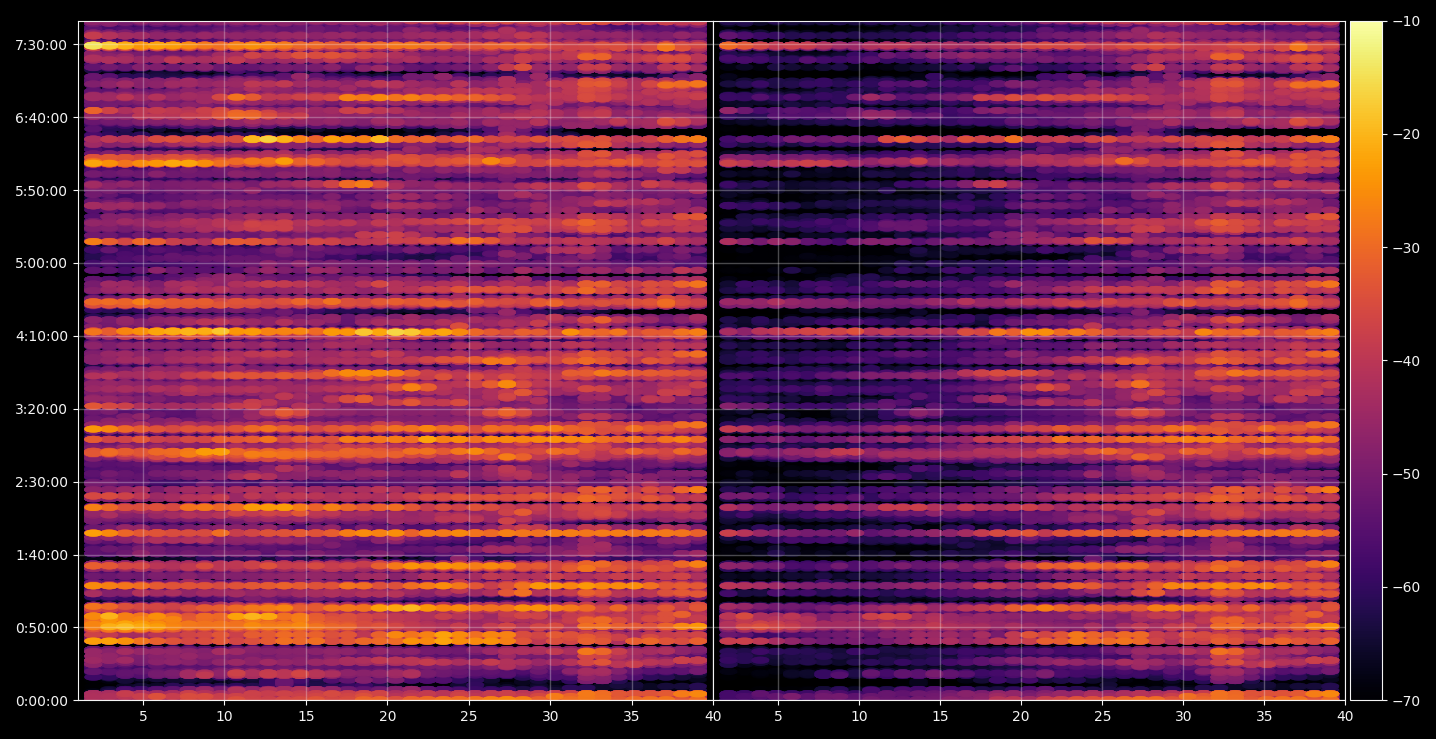Image resolution: width=1436 pixels, height=739 pixels.
Task: Click x-axis tick 5 under right heatmap
Action: click(x=777, y=716)
